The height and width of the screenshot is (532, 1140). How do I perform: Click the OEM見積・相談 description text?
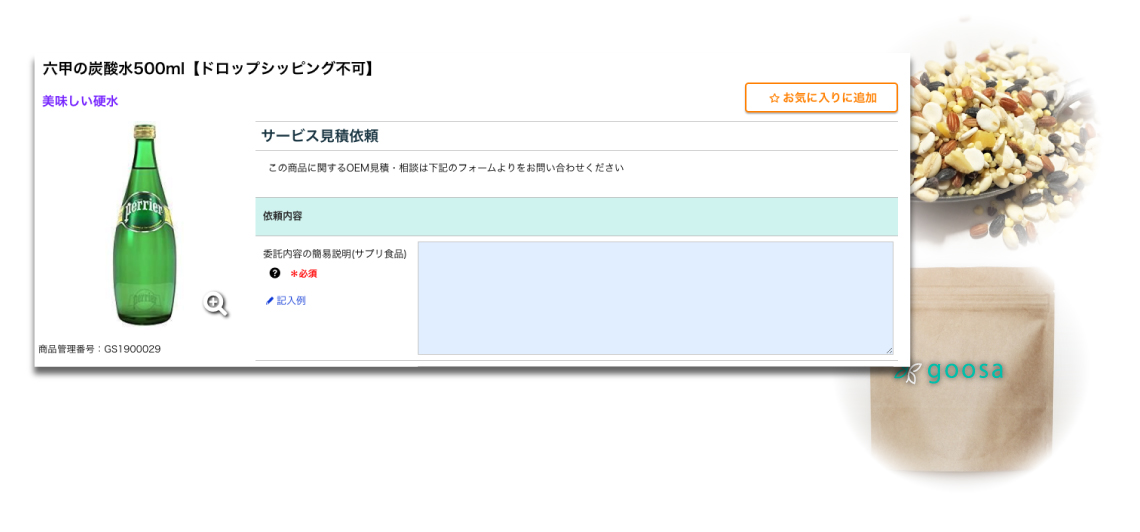coord(445,168)
